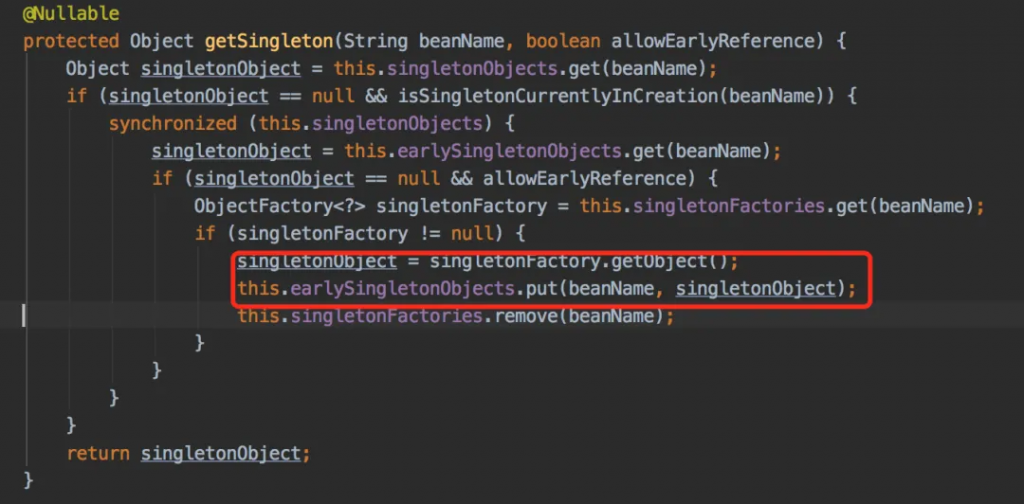Select the getSingleton method name

click(x=268, y=41)
